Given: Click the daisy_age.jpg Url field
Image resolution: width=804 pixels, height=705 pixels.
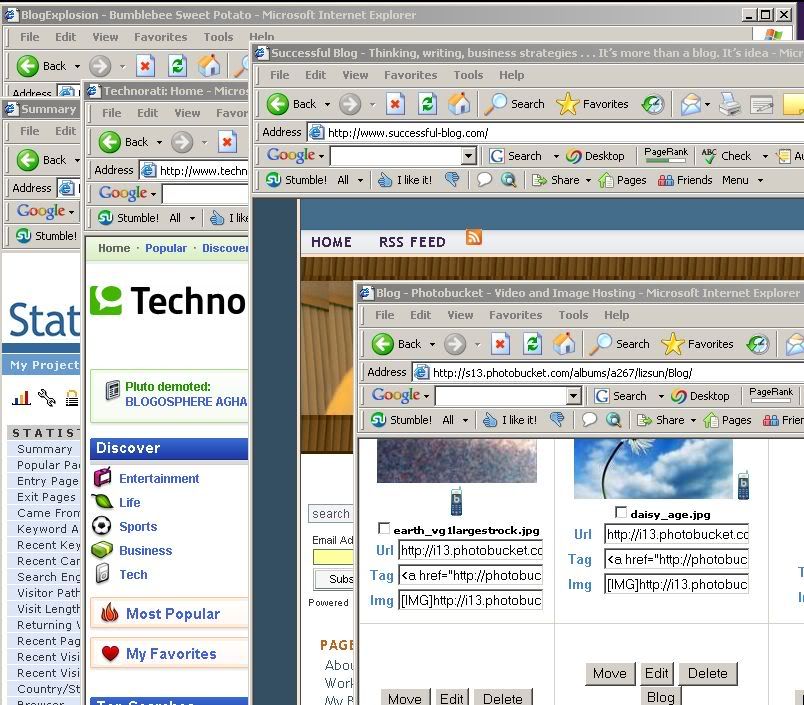Looking at the screenshot, I should tap(676, 534).
